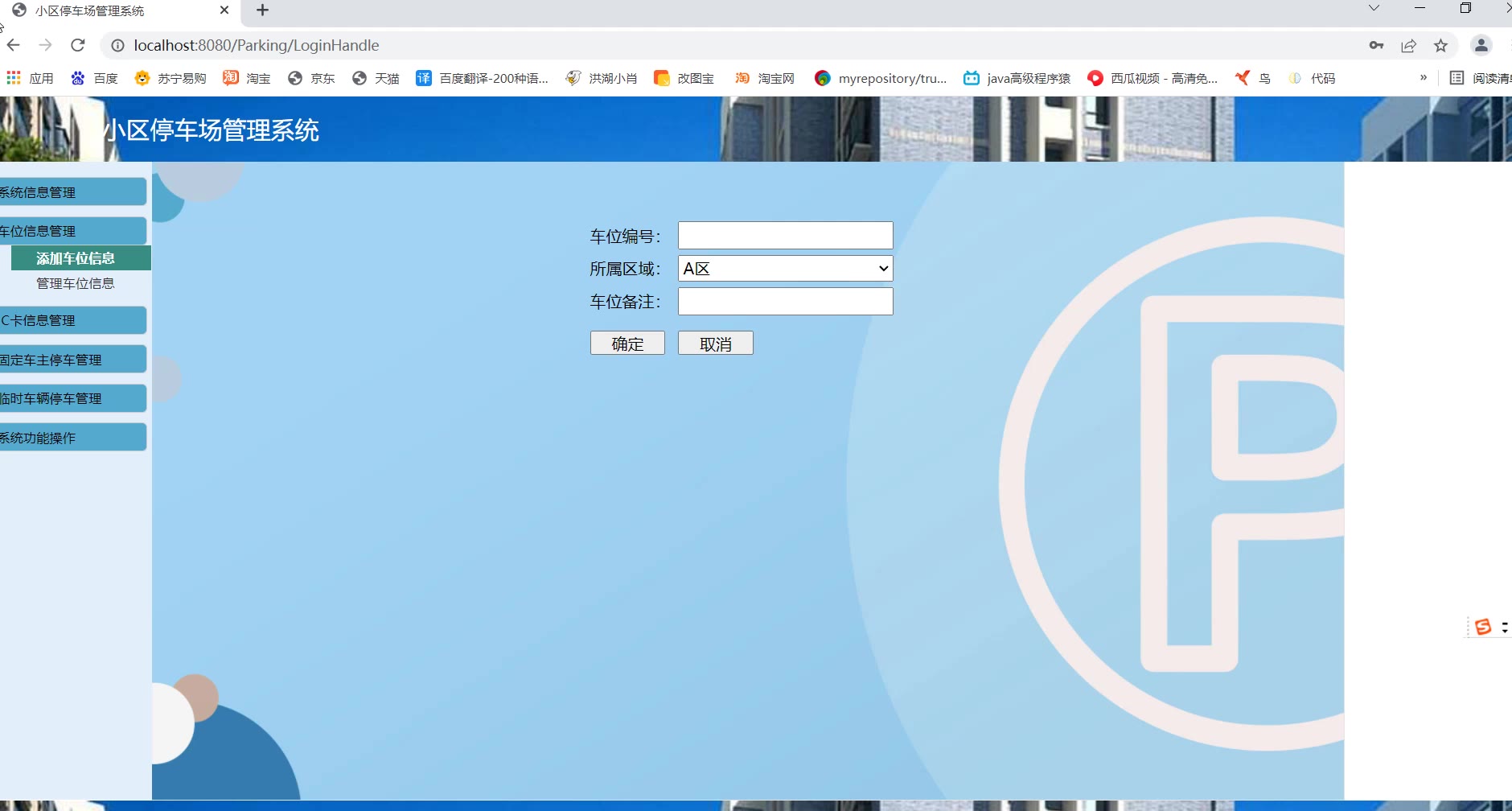
Task: Focus the 车位备注 input field
Action: click(x=786, y=302)
